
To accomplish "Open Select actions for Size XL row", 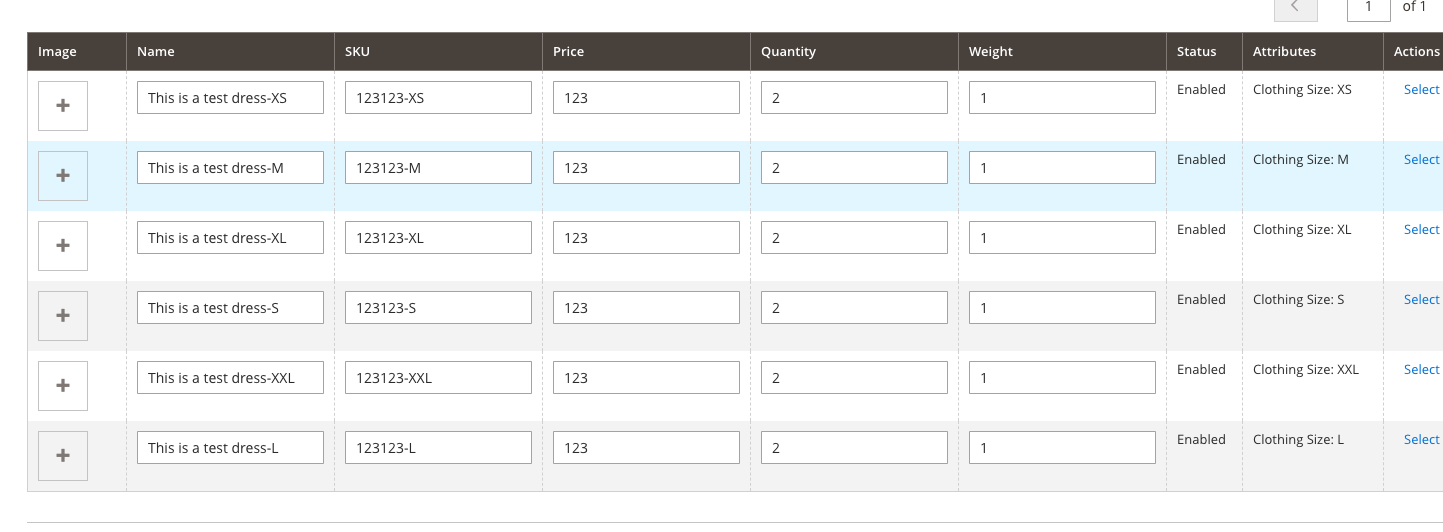I will click(x=1421, y=229).
